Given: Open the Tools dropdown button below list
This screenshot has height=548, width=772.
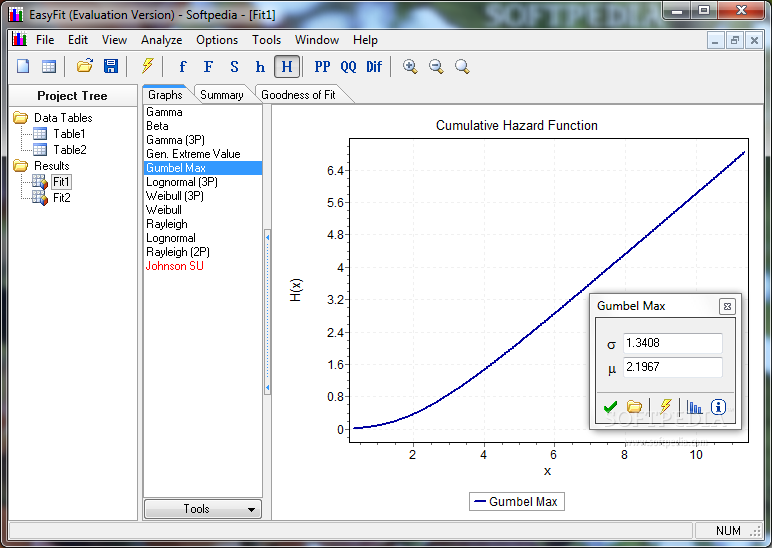Looking at the screenshot, I should click(202, 509).
